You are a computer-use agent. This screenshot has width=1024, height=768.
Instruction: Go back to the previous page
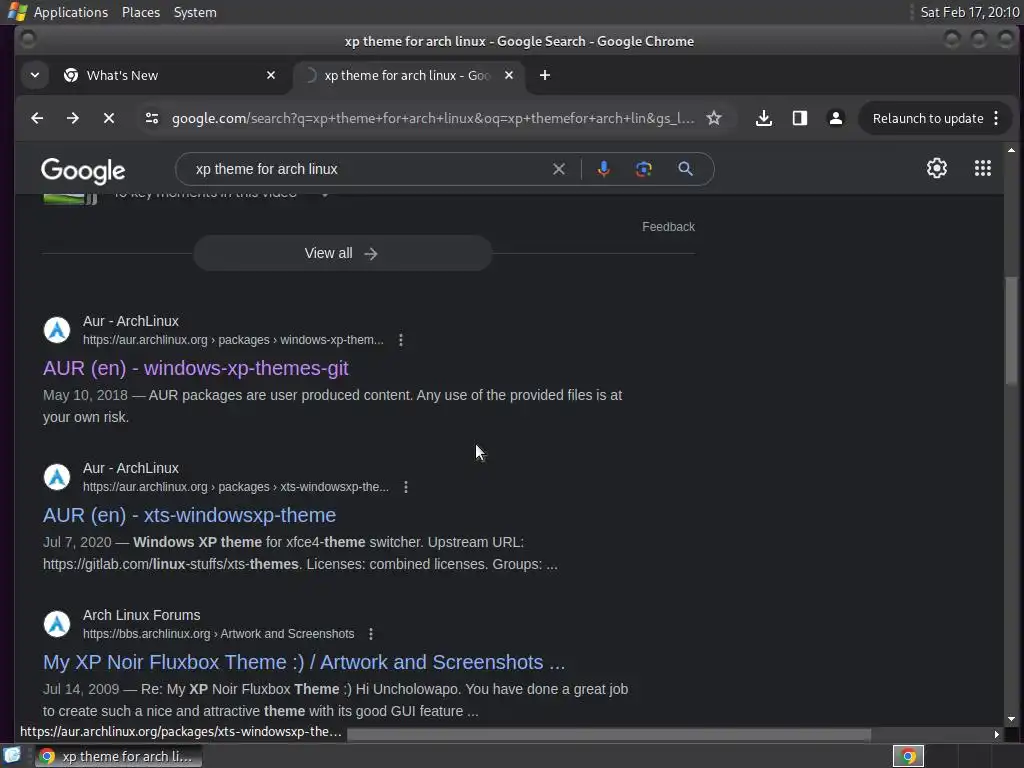(x=37, y=118)
